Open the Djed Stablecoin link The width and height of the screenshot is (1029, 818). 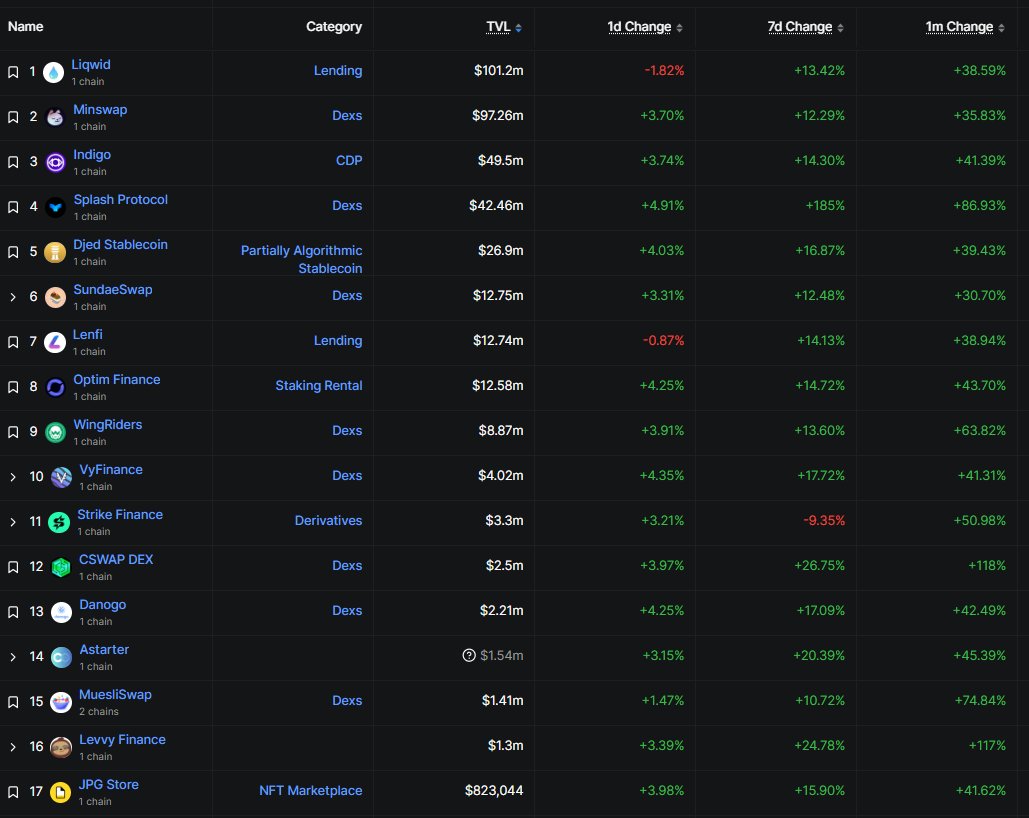[x=120, y=244]
